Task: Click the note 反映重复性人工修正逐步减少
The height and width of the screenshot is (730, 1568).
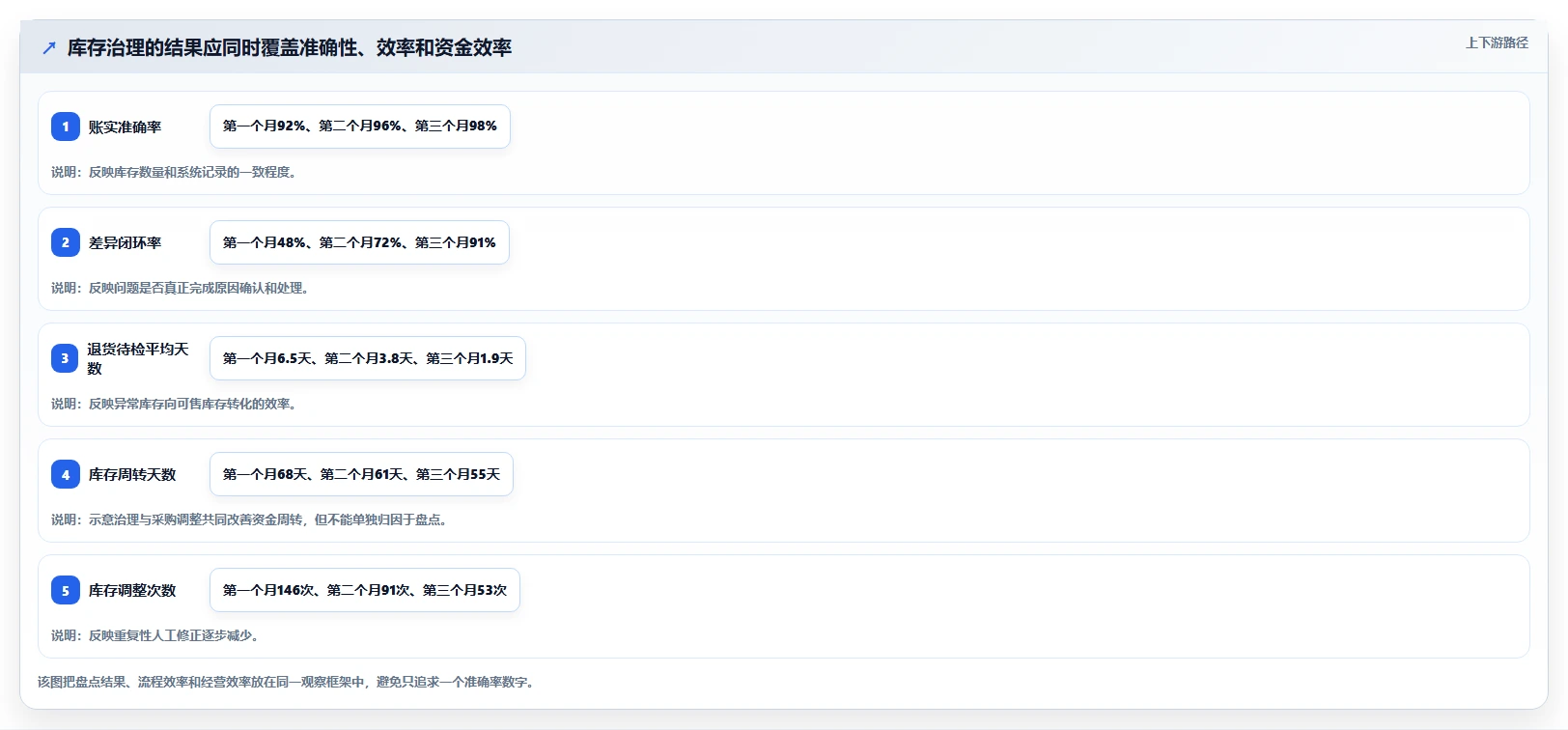Action: coord(154,635)
